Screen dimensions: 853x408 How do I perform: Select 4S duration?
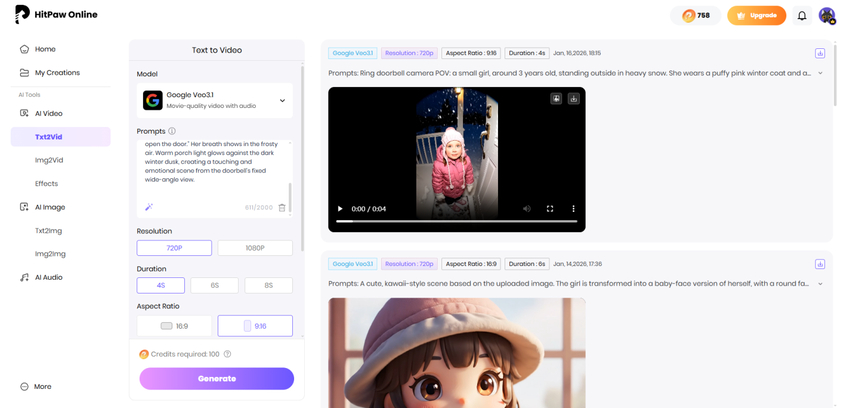[160, 285]
